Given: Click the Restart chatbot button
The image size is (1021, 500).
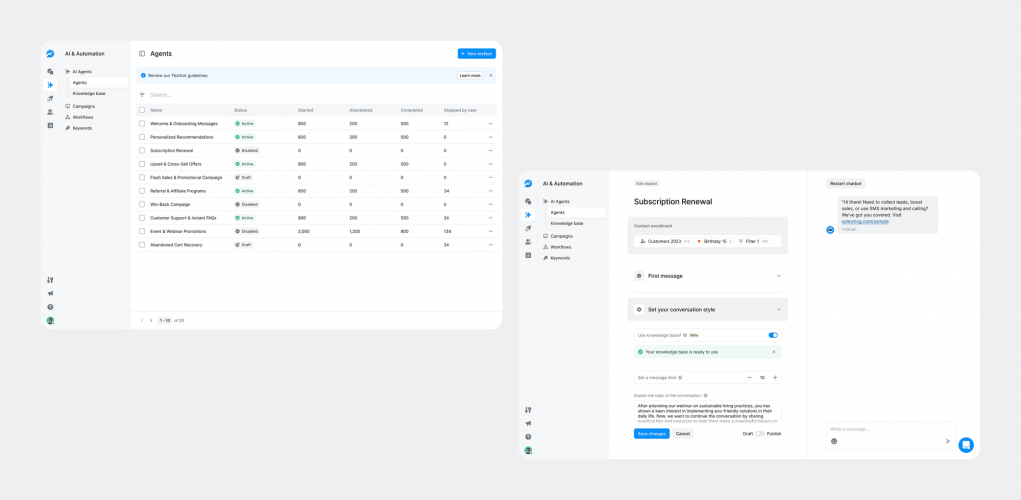Looking at the screenshot, I should point(846,184).
